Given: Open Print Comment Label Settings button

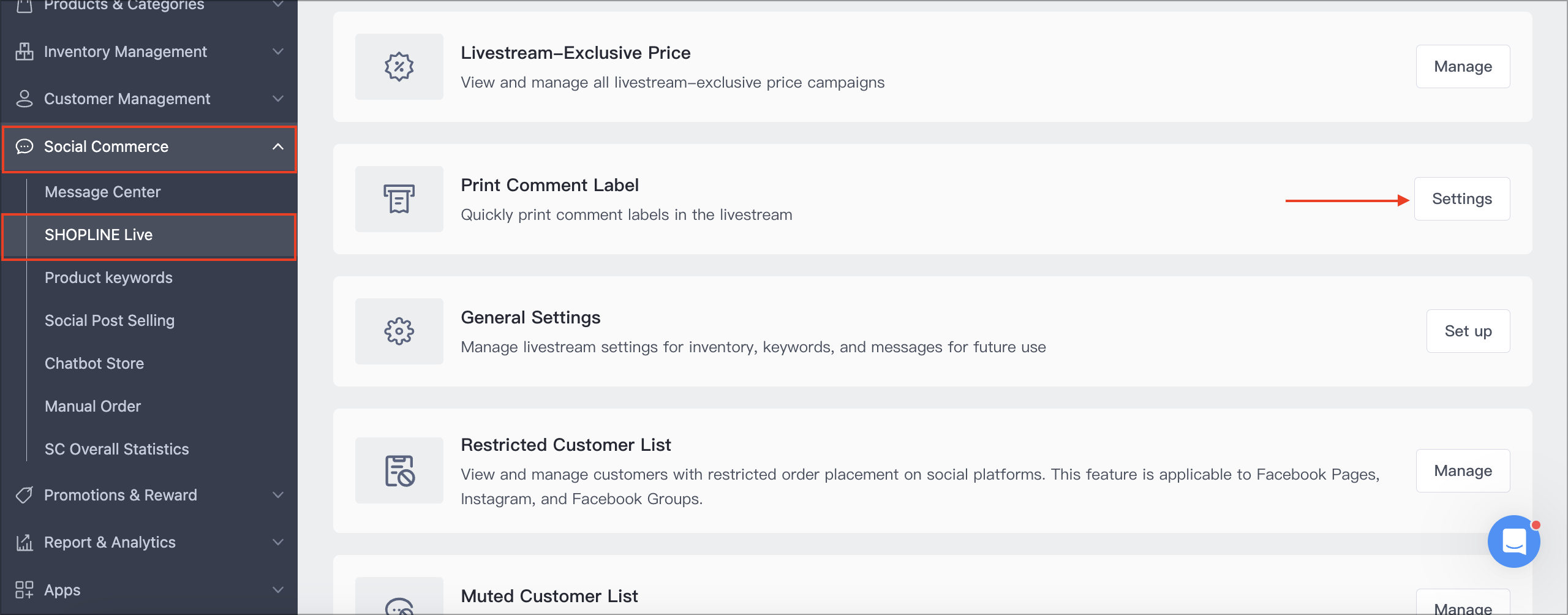Looking at the screenshot, I should (1461, 199).
